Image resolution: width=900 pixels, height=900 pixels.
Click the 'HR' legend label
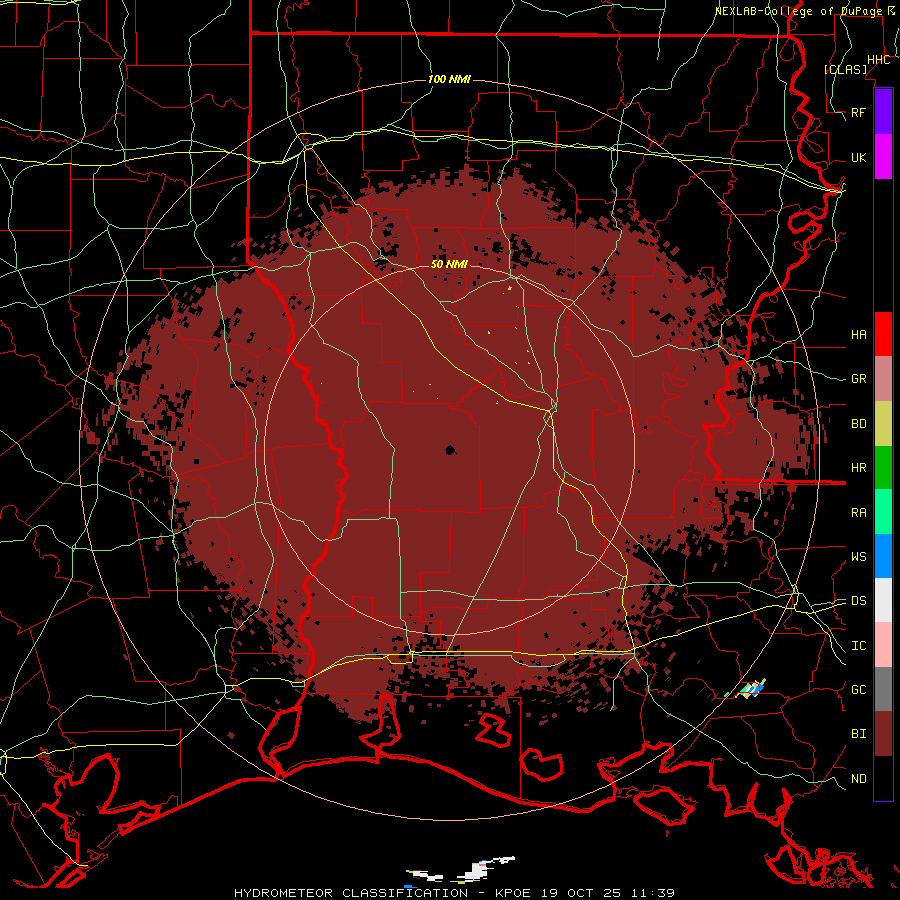[x=858, y=468]
